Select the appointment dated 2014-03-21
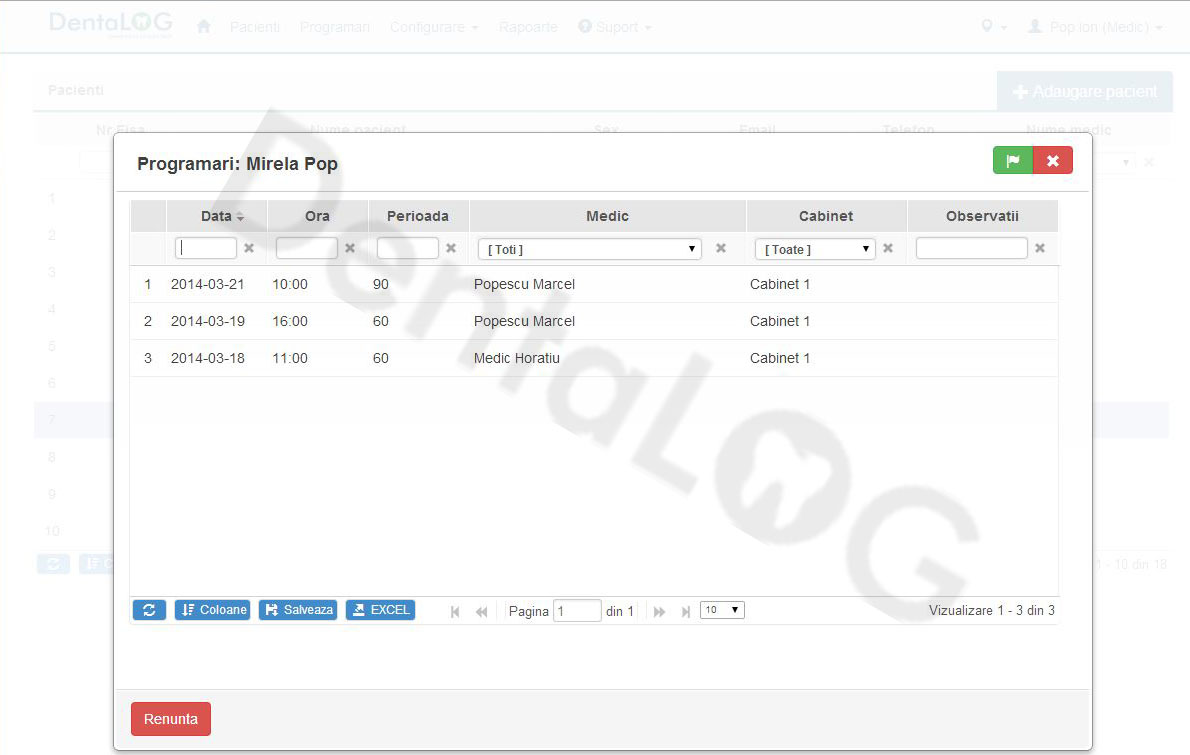 [594, 285]
